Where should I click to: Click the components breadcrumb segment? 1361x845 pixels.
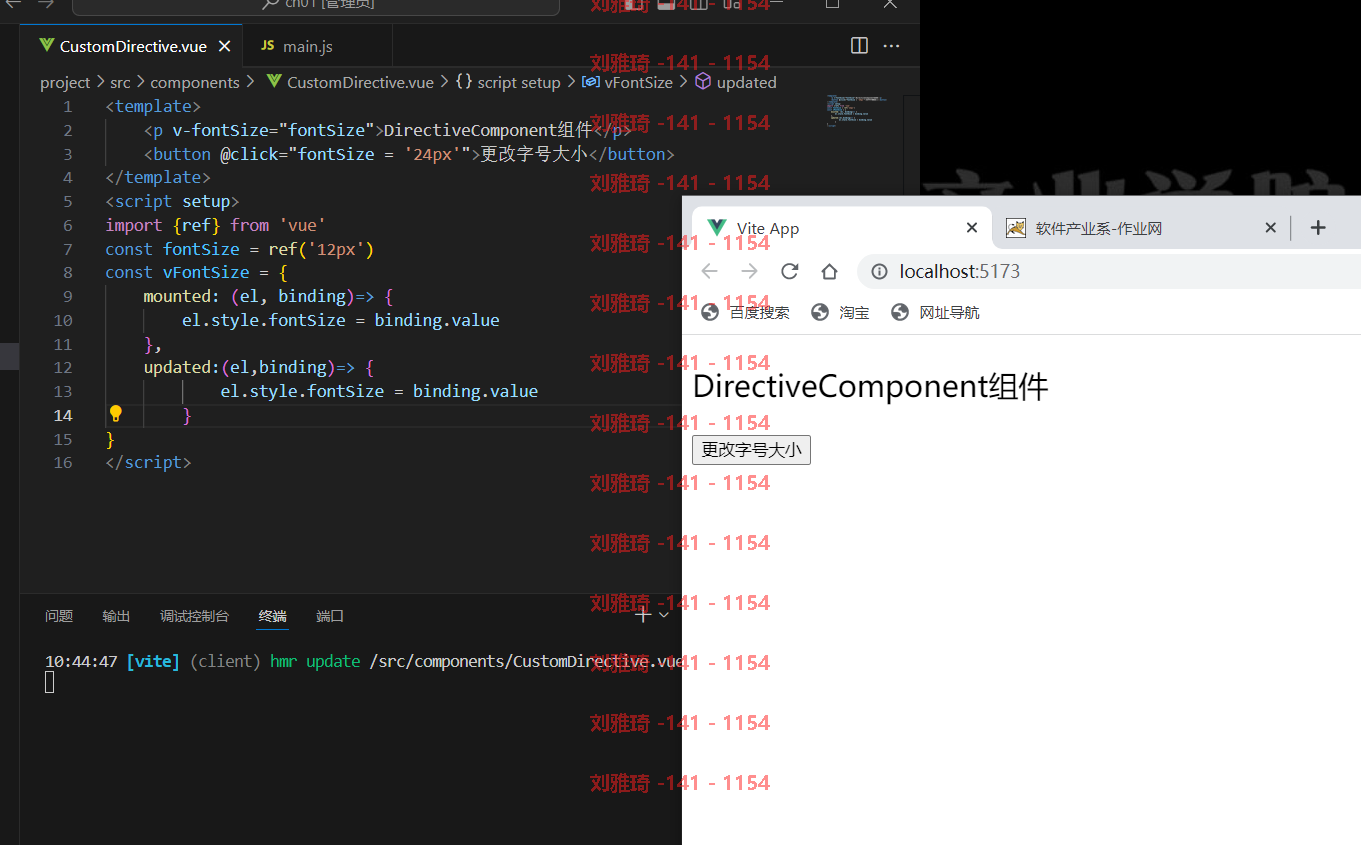195,82
